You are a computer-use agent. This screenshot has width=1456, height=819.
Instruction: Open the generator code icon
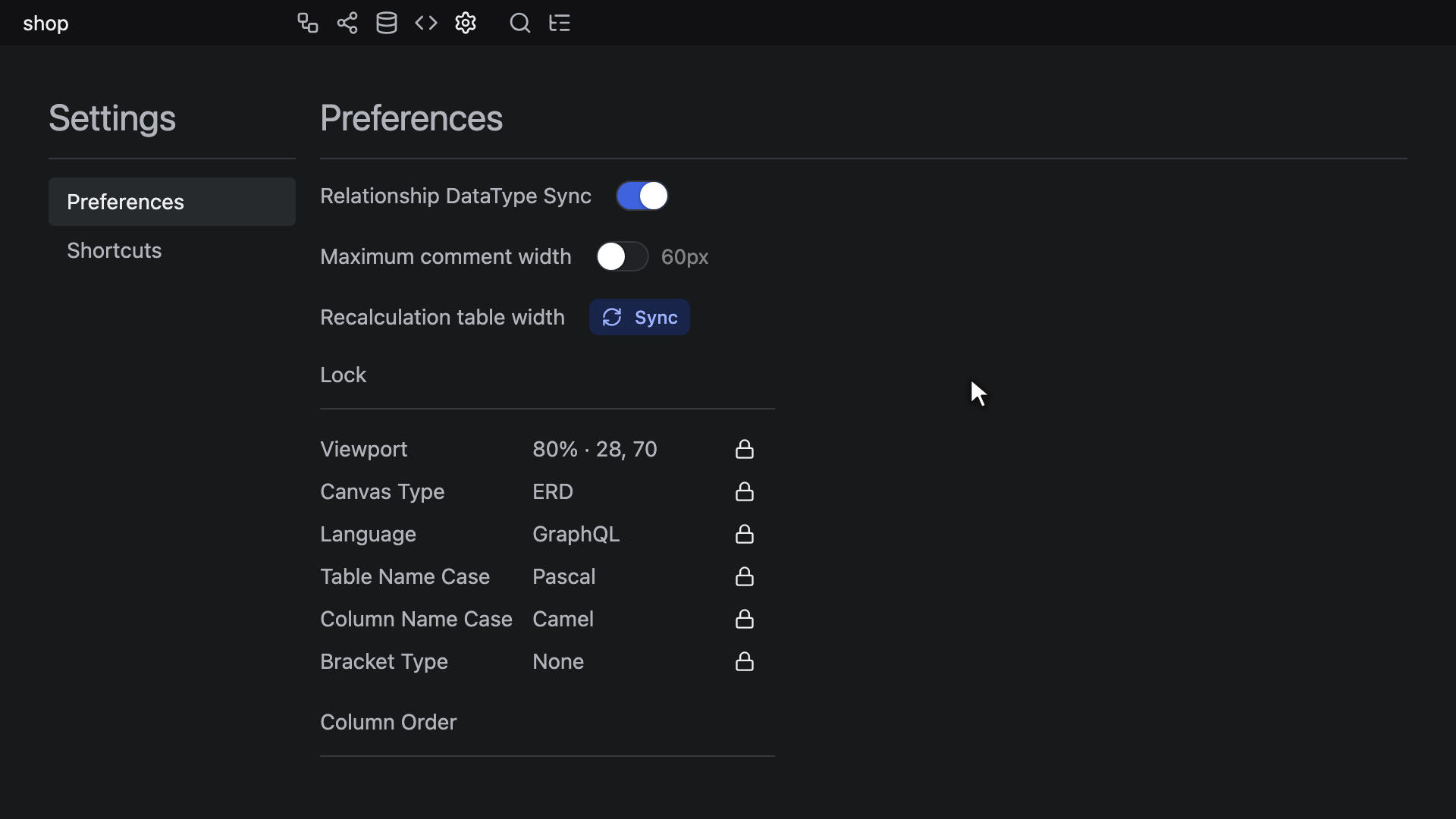(x=426, y=23)
